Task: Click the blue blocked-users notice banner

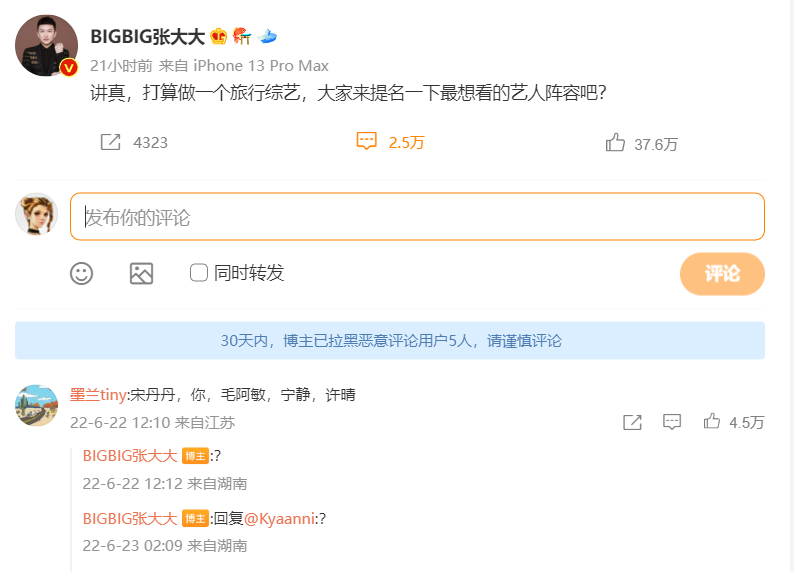Action: click(x=390, y=340)
